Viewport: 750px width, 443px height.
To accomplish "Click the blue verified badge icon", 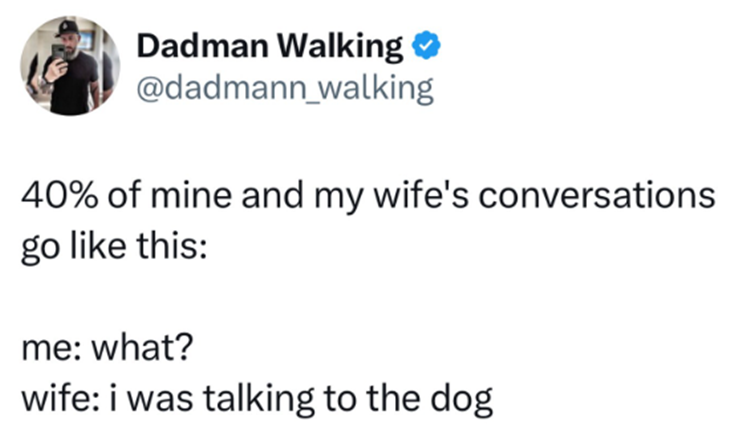I will click(x=422, y=46).
